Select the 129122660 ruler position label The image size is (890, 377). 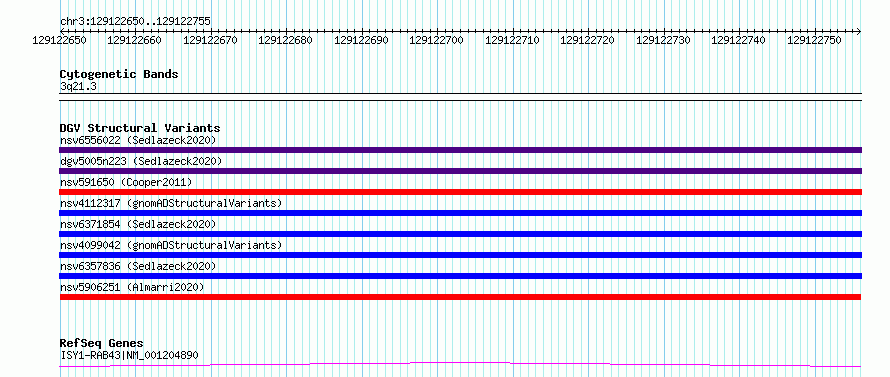134,40
